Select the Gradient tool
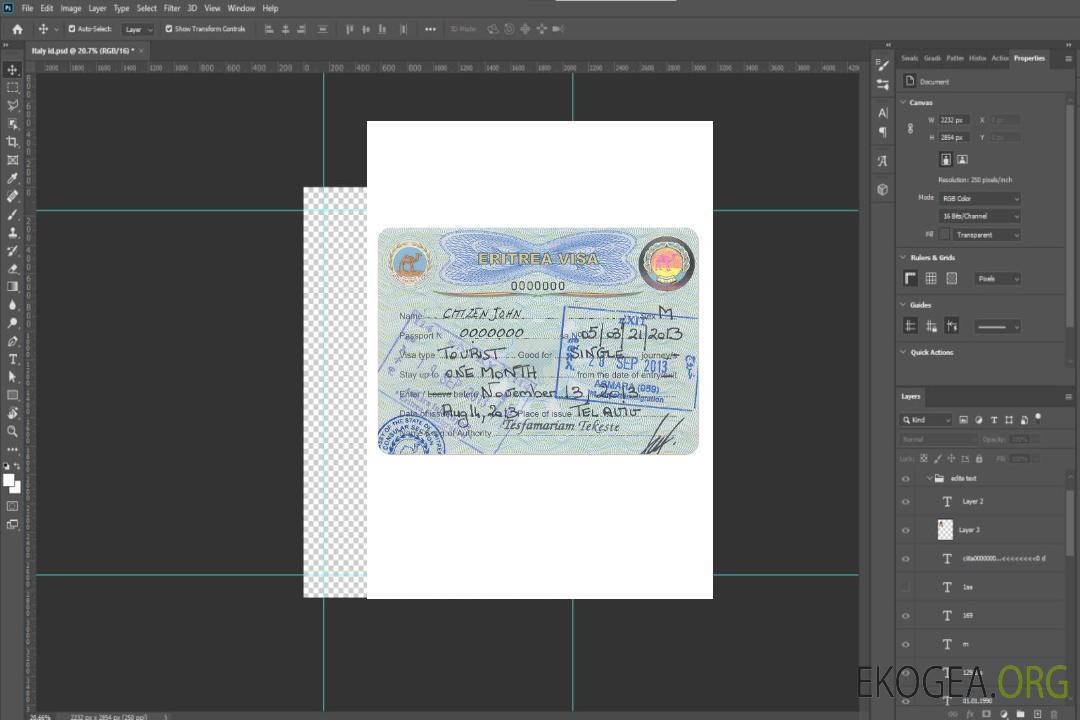The width and height of the screenshot is (1080, 720). tap(12, 287)
